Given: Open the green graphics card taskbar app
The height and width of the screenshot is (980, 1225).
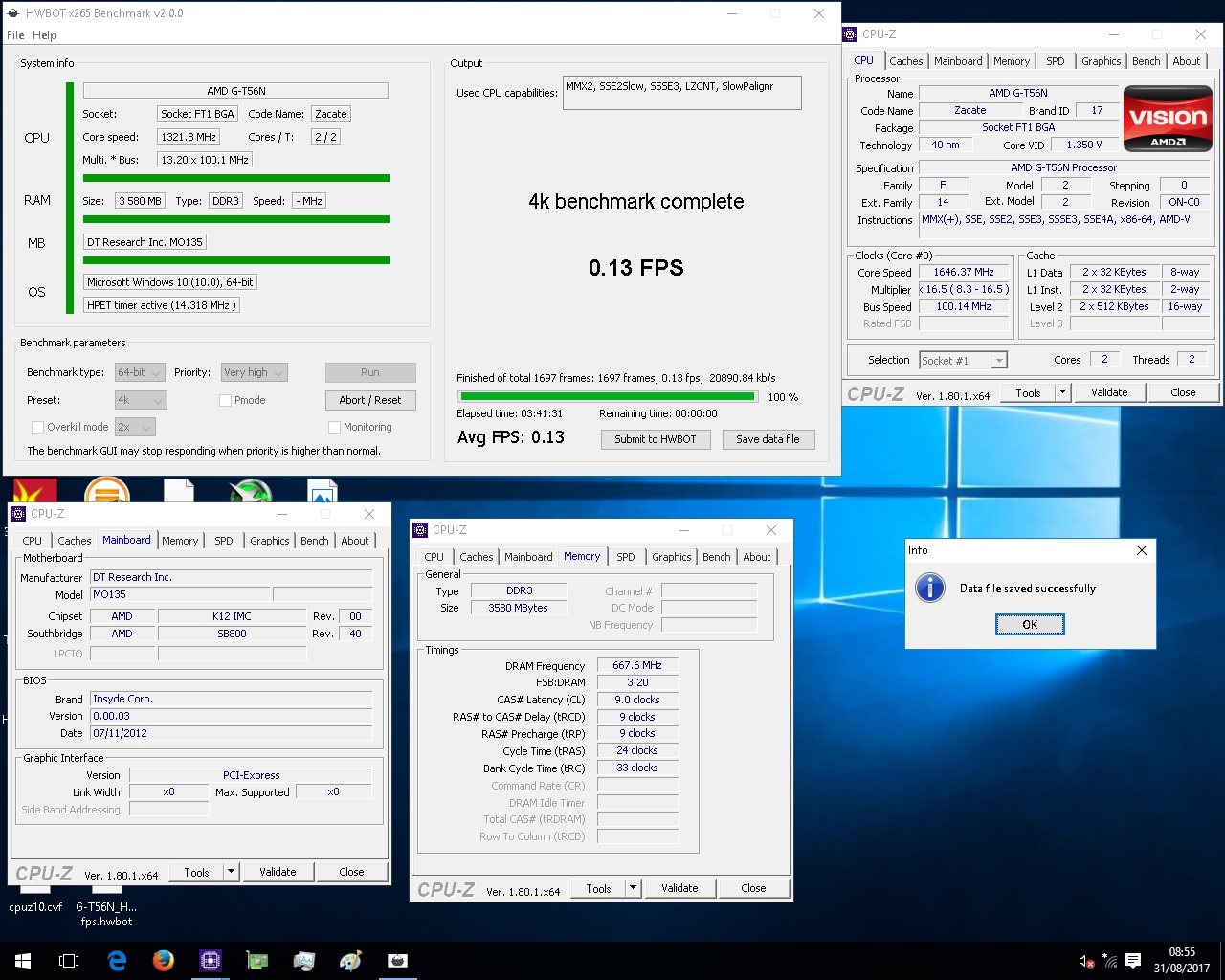Looking at the screenshot, I should pyautogui.click(x=257, y=960).
